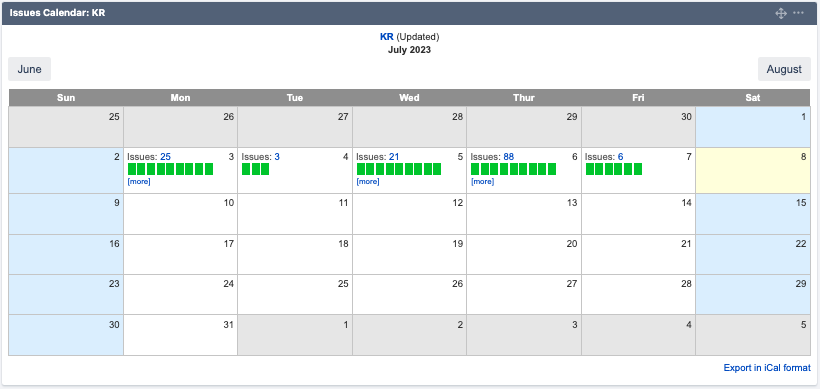The image size is (820, 389).
Task: Click last green issue square on July 5
Action: (437, 169)
